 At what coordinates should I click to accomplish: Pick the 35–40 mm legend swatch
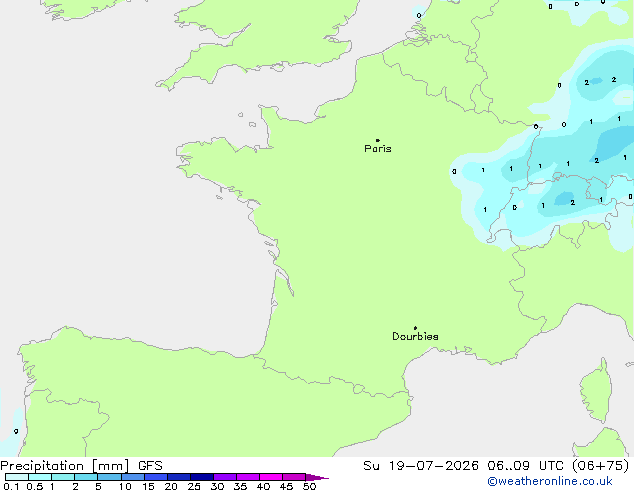coord(248,477)
